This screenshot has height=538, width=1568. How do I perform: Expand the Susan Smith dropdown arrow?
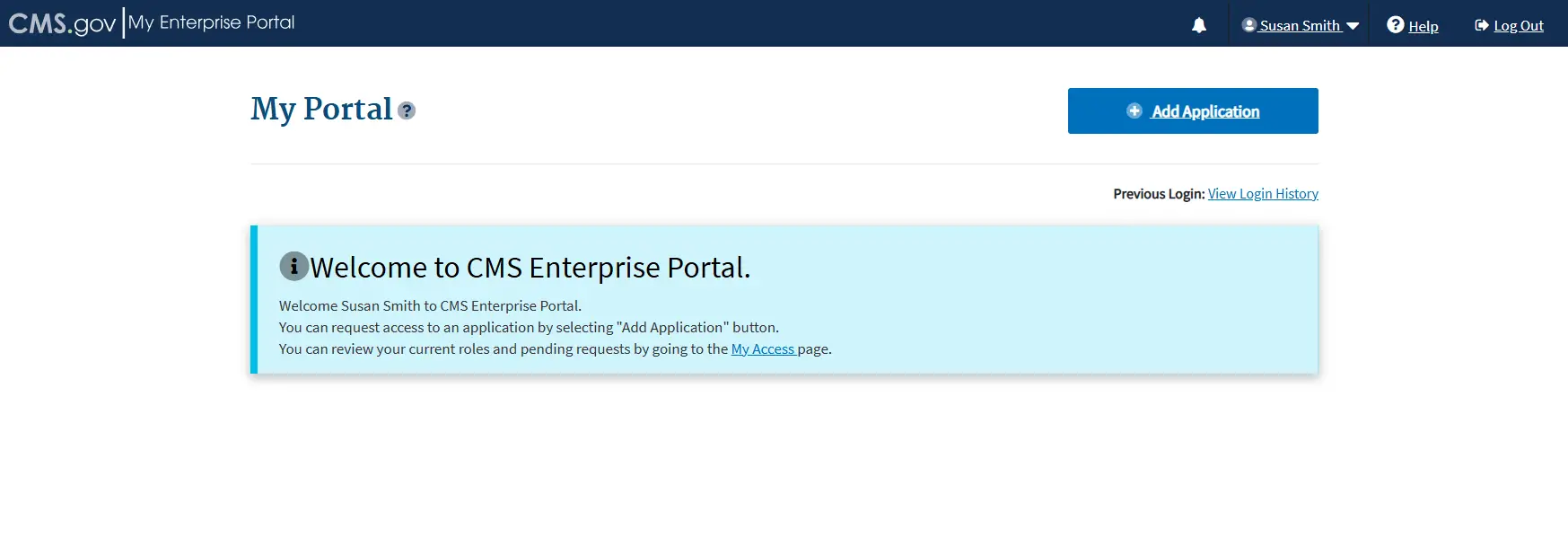[x=1353, y=26]
